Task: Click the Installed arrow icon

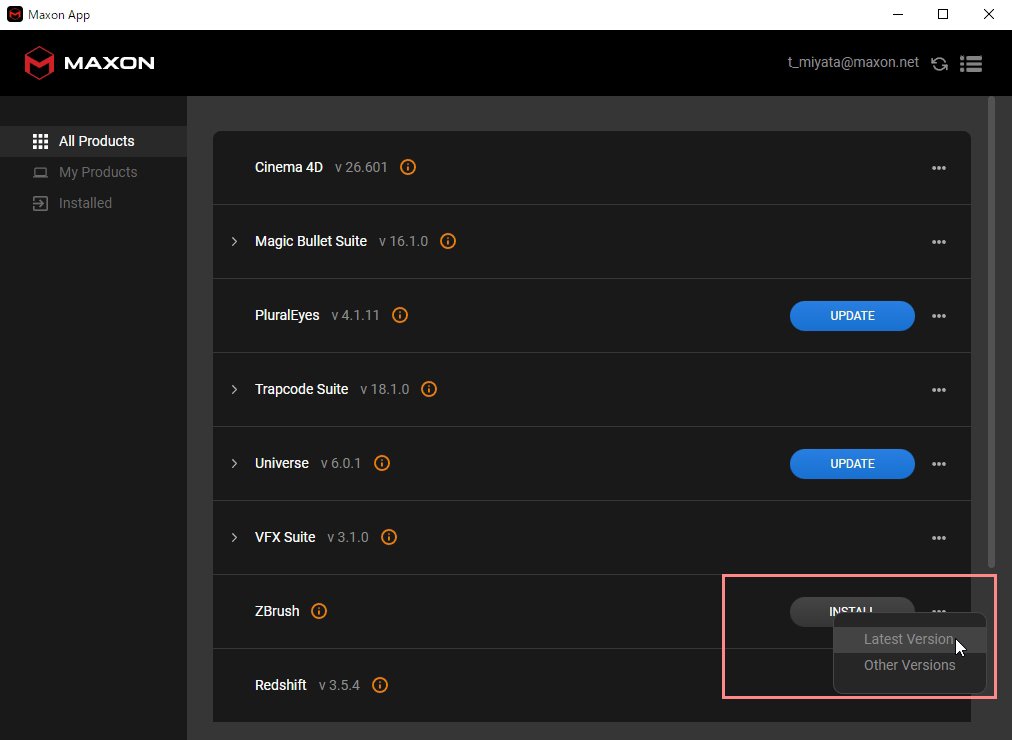Action: pos(41,203)
